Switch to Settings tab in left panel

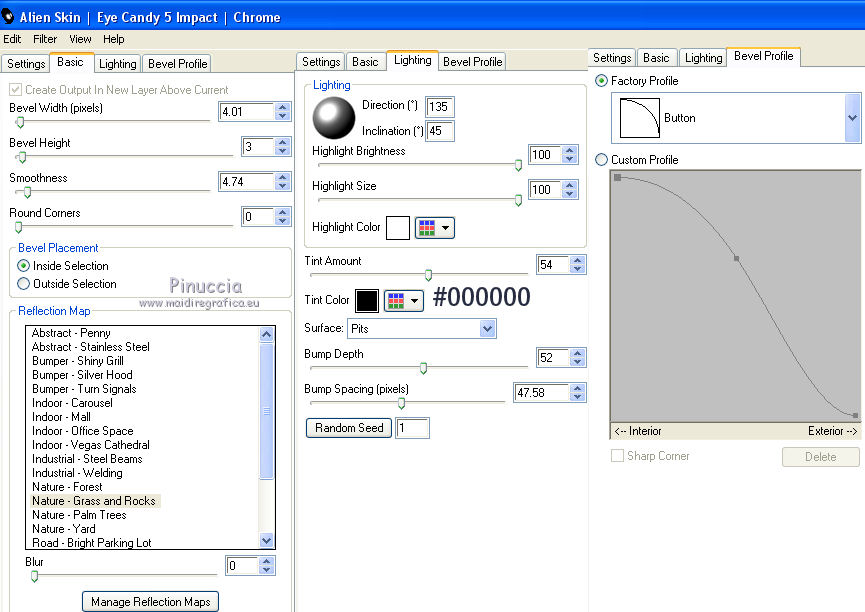(x=26, y=63)
